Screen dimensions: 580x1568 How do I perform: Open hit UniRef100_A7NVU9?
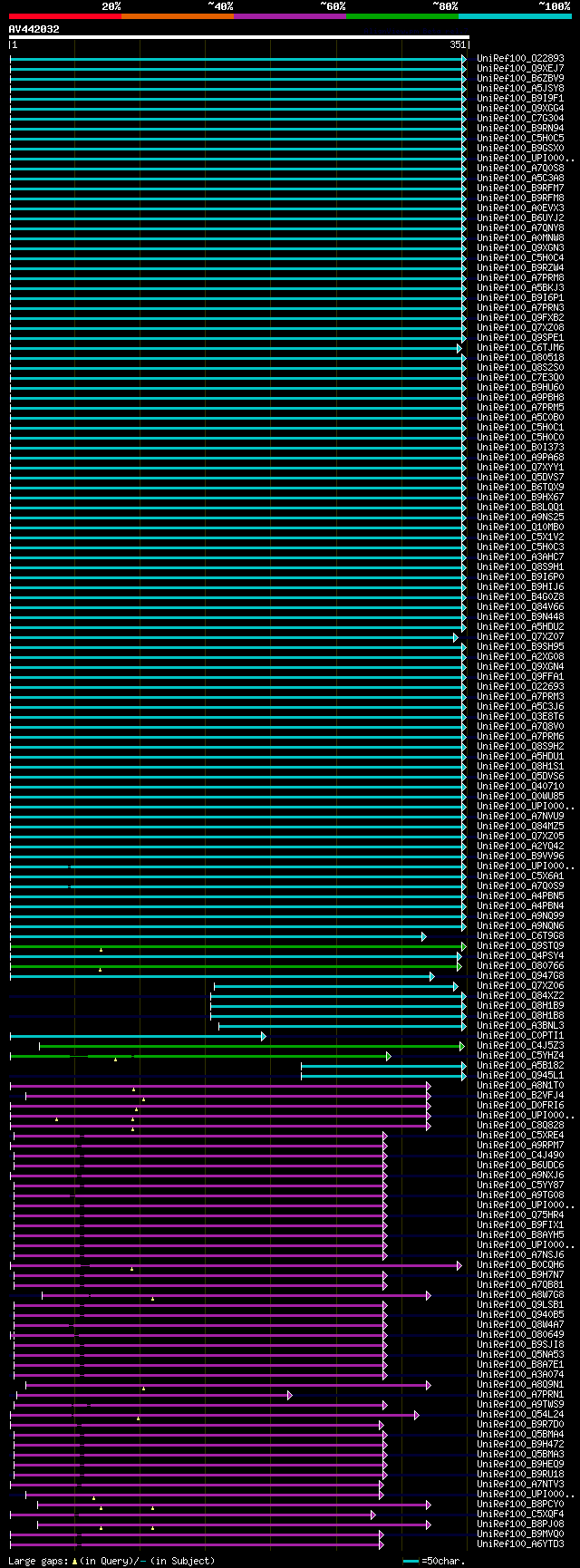[520, 817]
